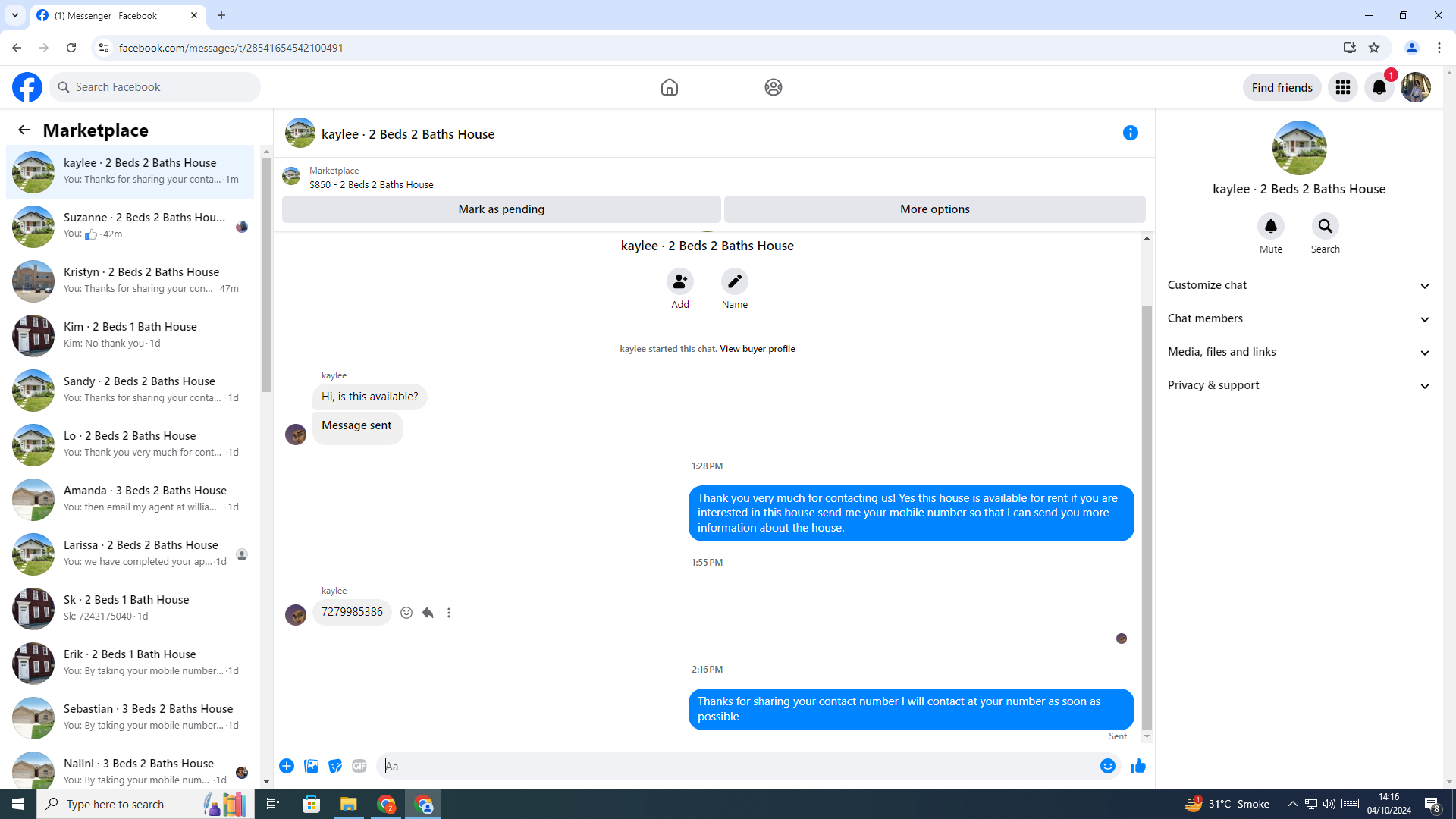The height and width of the screenshot is (819, 1456).
Task: Open the tab search dropdown arrow
Action: [x=15, y=15]
